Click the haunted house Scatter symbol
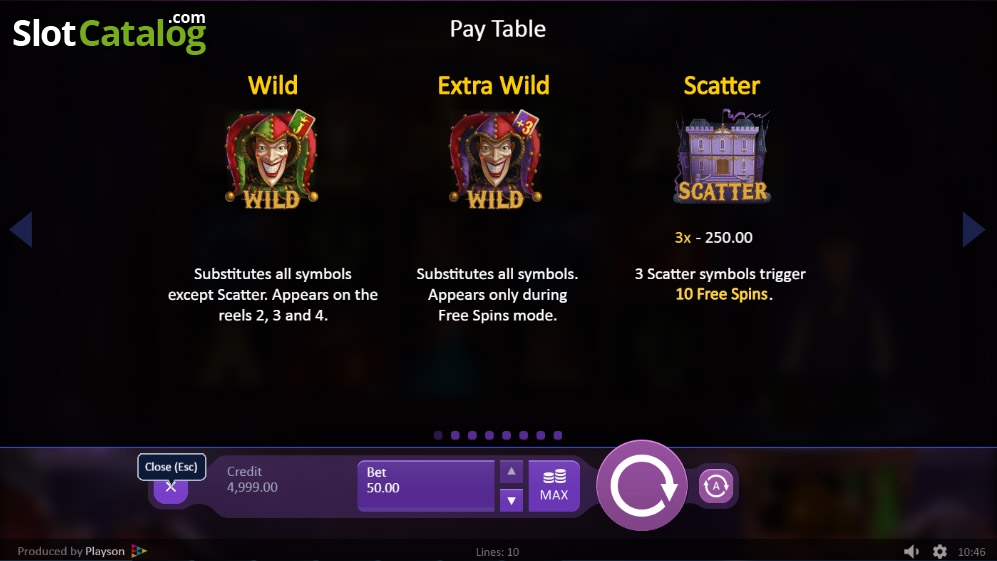The width and height of the screenshot is (997, 561). click(x=722, y=156)
